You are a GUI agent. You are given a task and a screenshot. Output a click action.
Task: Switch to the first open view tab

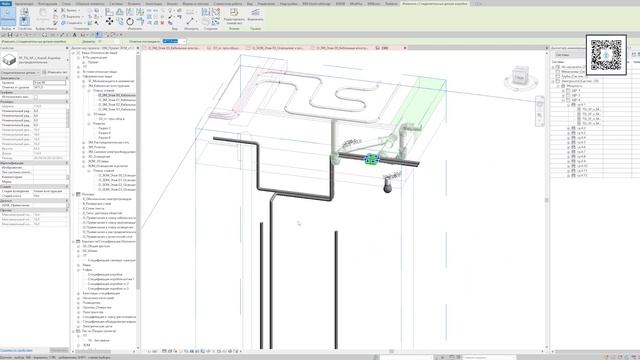173,48
